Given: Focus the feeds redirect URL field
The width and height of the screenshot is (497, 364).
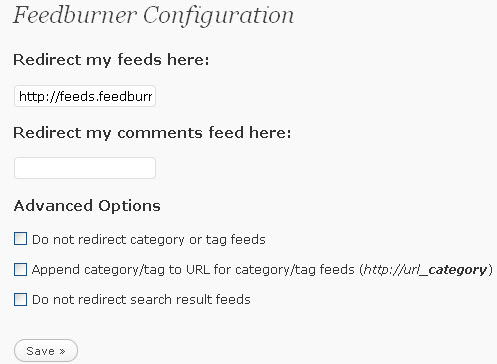Looking at the screenshot, I should tap(85, 96).
